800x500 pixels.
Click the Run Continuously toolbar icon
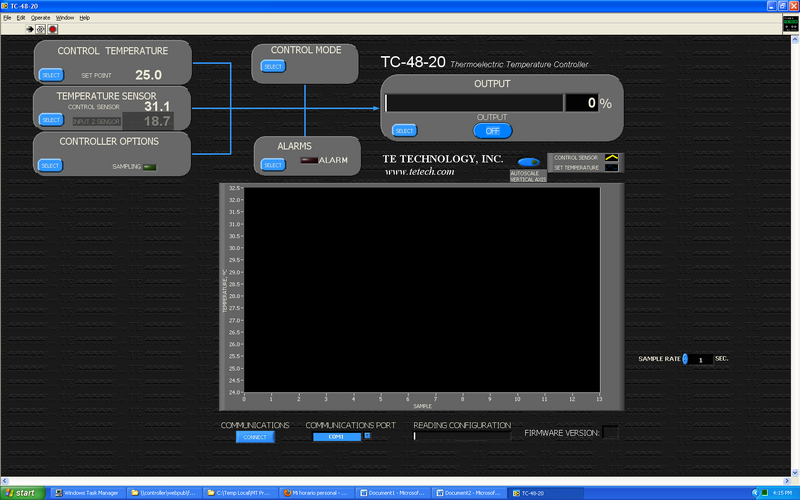41,29
